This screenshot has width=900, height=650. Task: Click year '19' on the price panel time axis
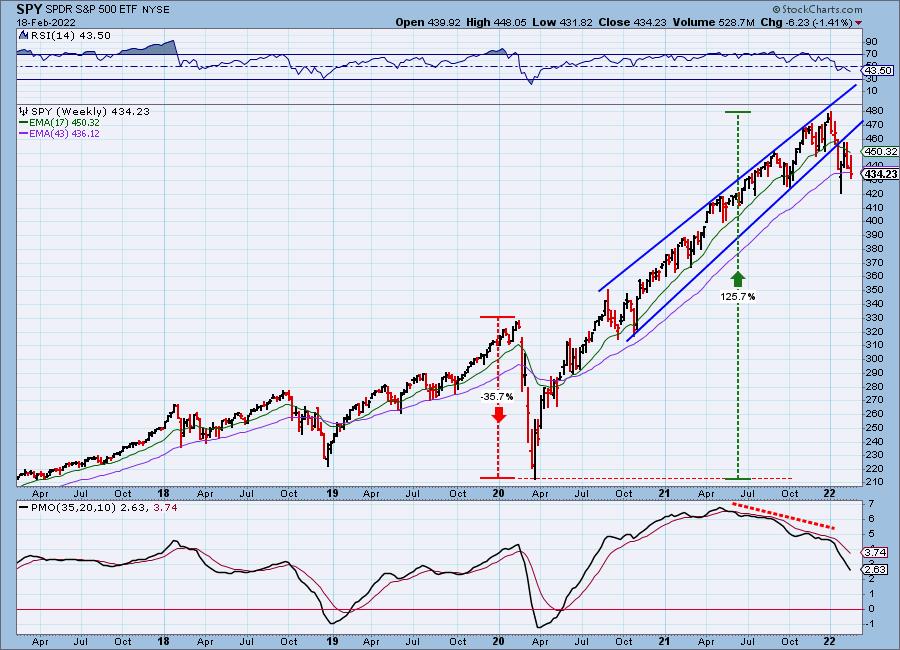pyautogui.click(x=332, y=493)
